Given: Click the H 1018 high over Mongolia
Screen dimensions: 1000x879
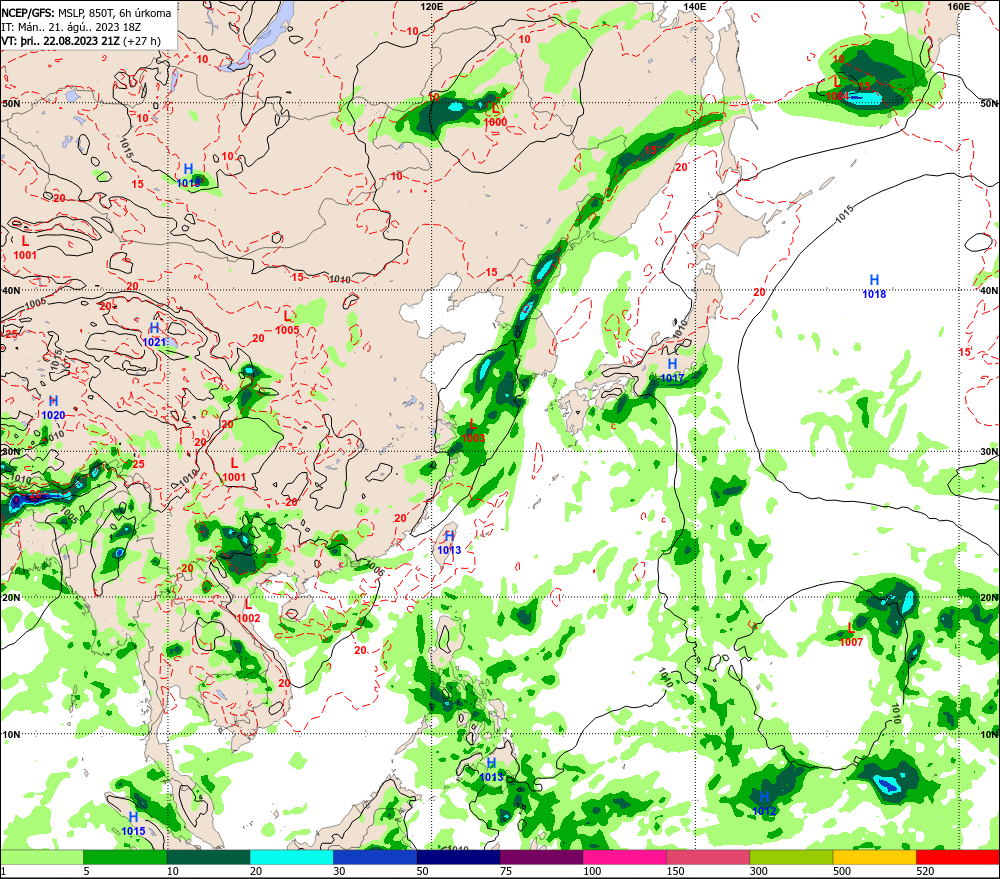Looking at the screenshot, I should [x=188, y=176].
